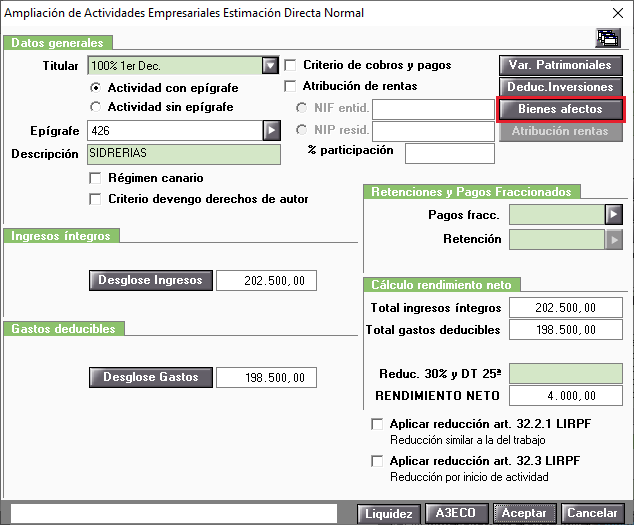Click the Total gastos deducibles value field
The height and width of the screenshot is (525, 634).
tap(566, 330)
